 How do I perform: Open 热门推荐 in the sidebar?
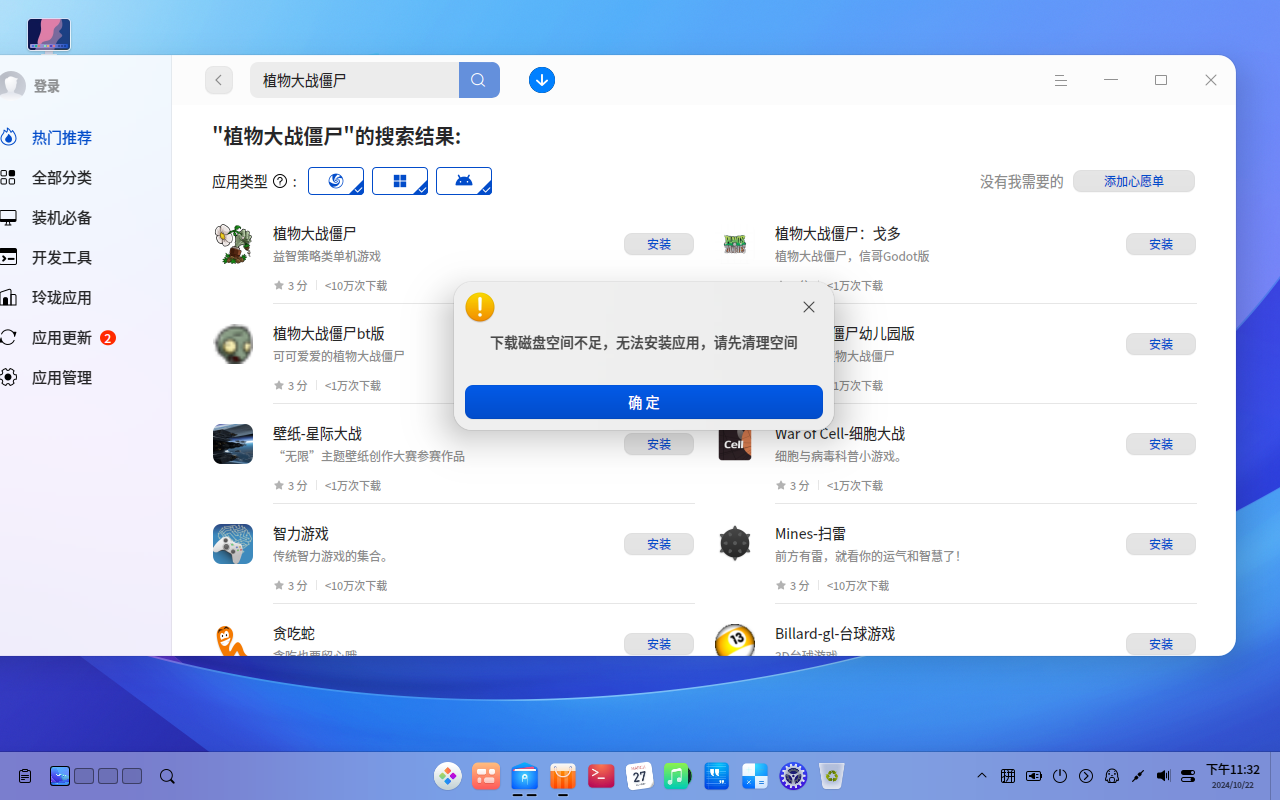[x=61, y=137]
